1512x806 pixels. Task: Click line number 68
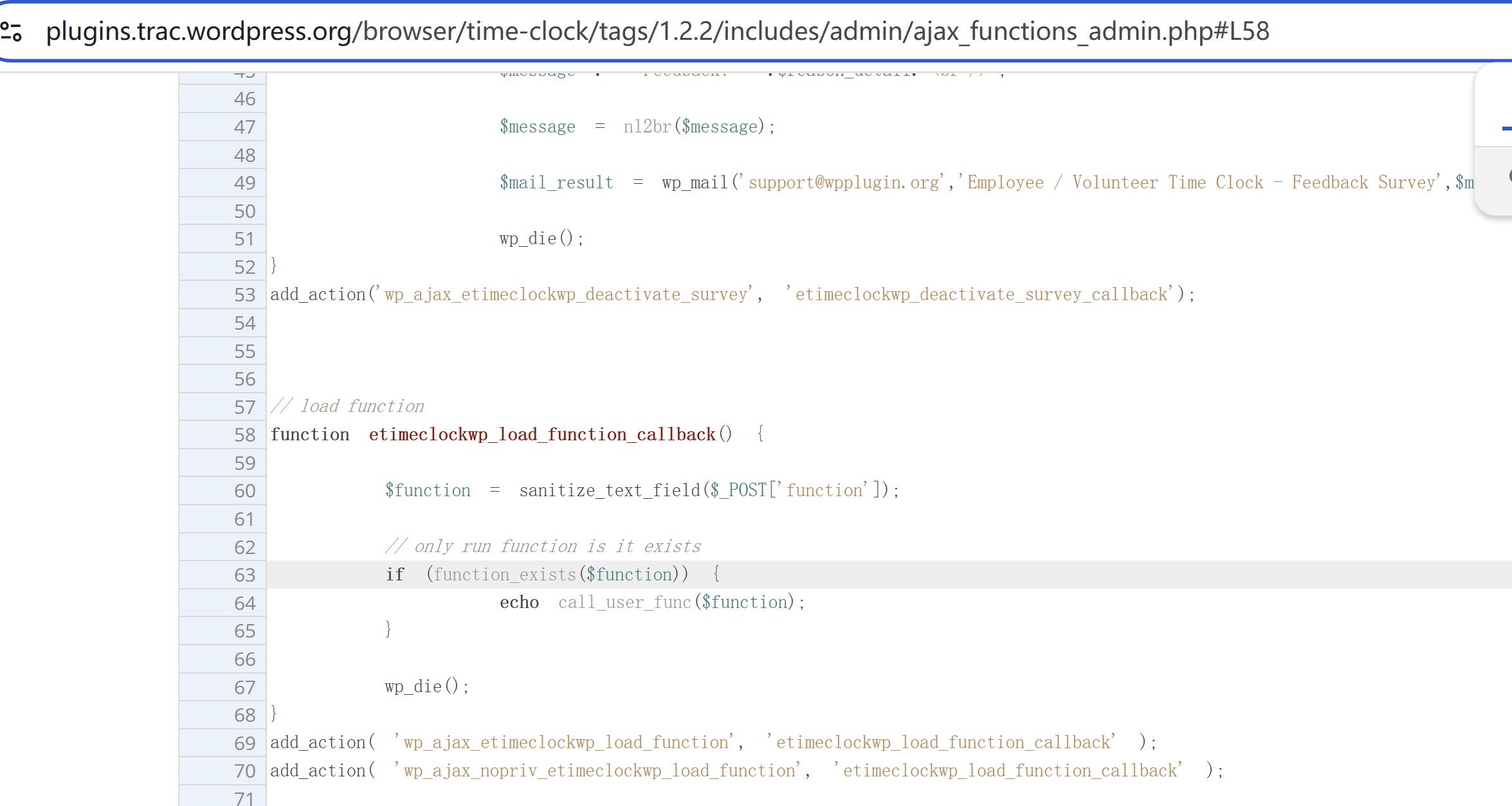pos(244,715)
